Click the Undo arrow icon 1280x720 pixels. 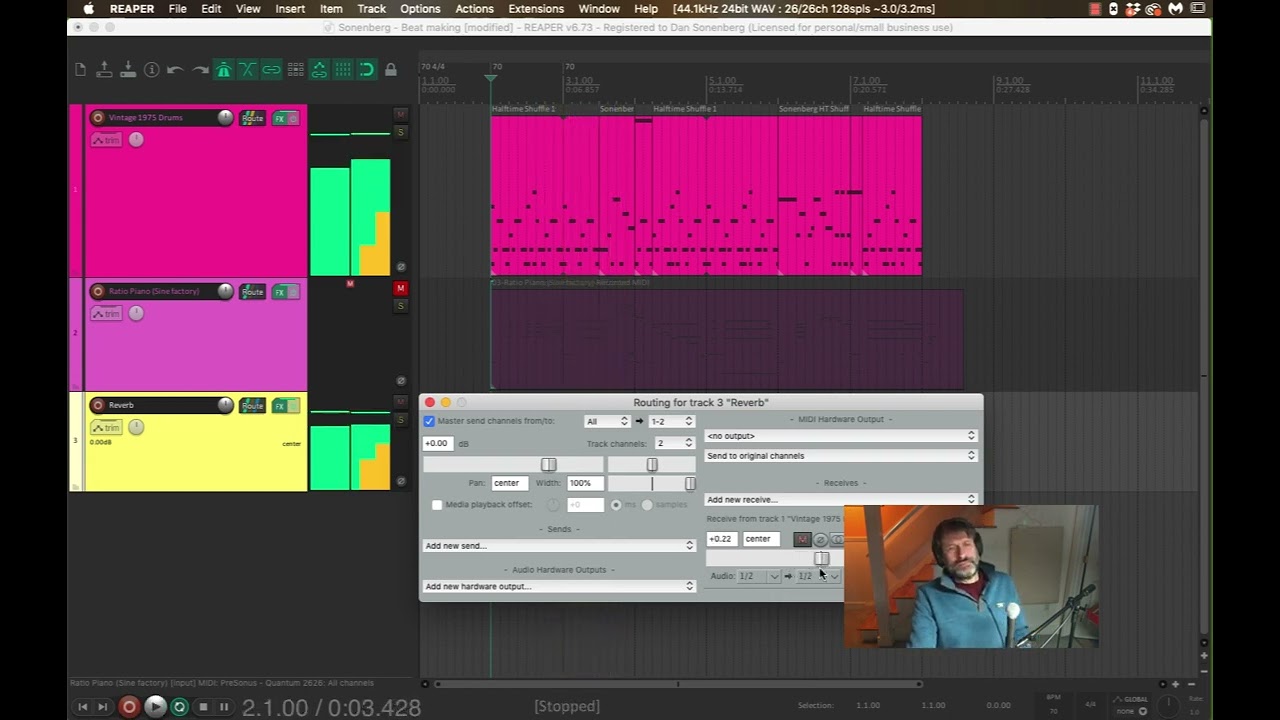point(175,70)
